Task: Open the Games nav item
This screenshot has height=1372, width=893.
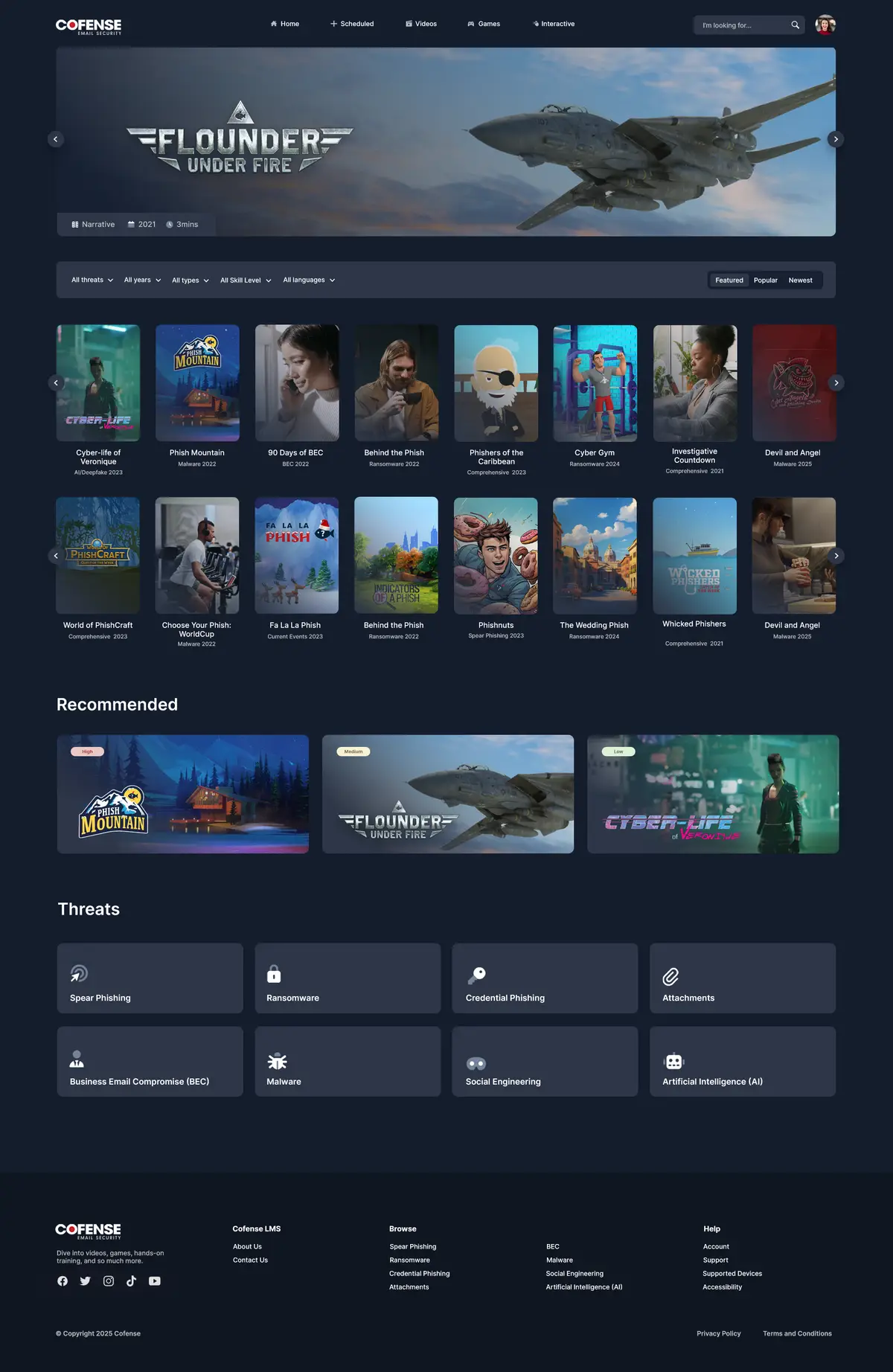Action: point(484,24)
